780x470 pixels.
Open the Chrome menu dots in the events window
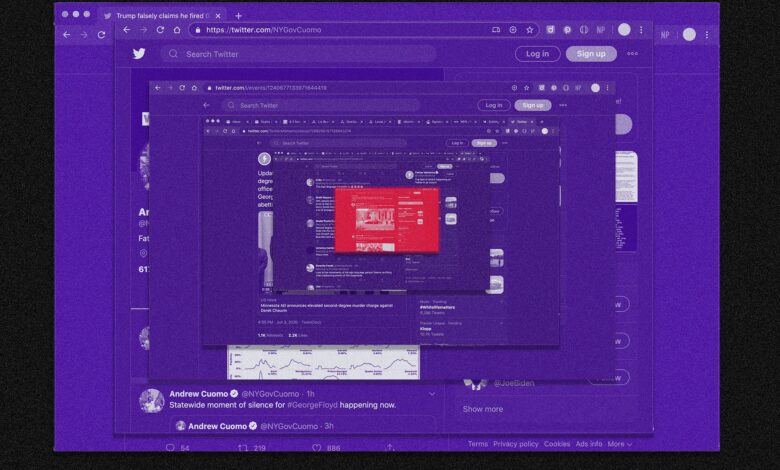tap(607, 88)
